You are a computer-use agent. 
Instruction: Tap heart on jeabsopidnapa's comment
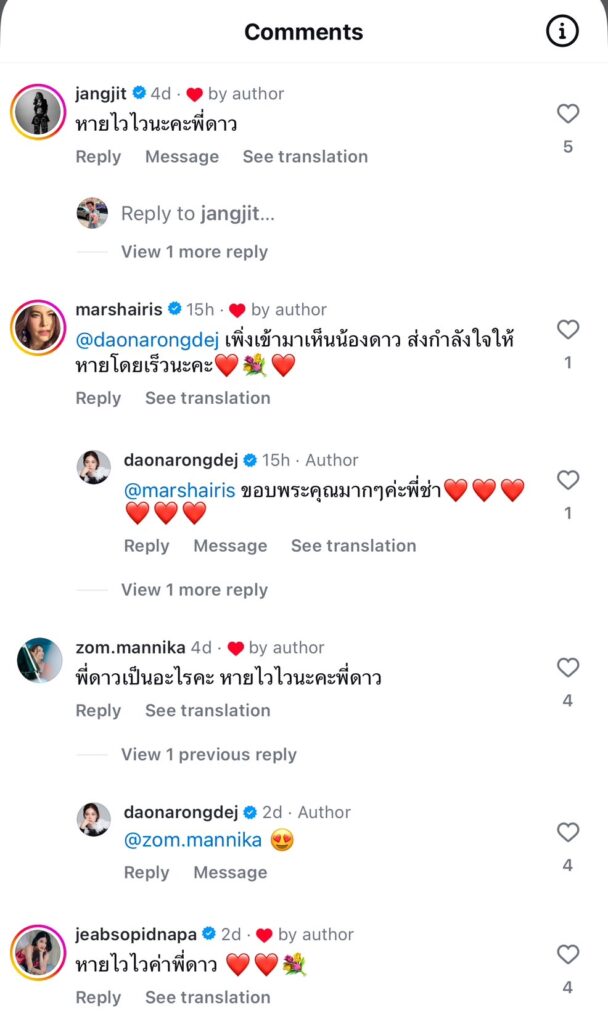[568, 955]
